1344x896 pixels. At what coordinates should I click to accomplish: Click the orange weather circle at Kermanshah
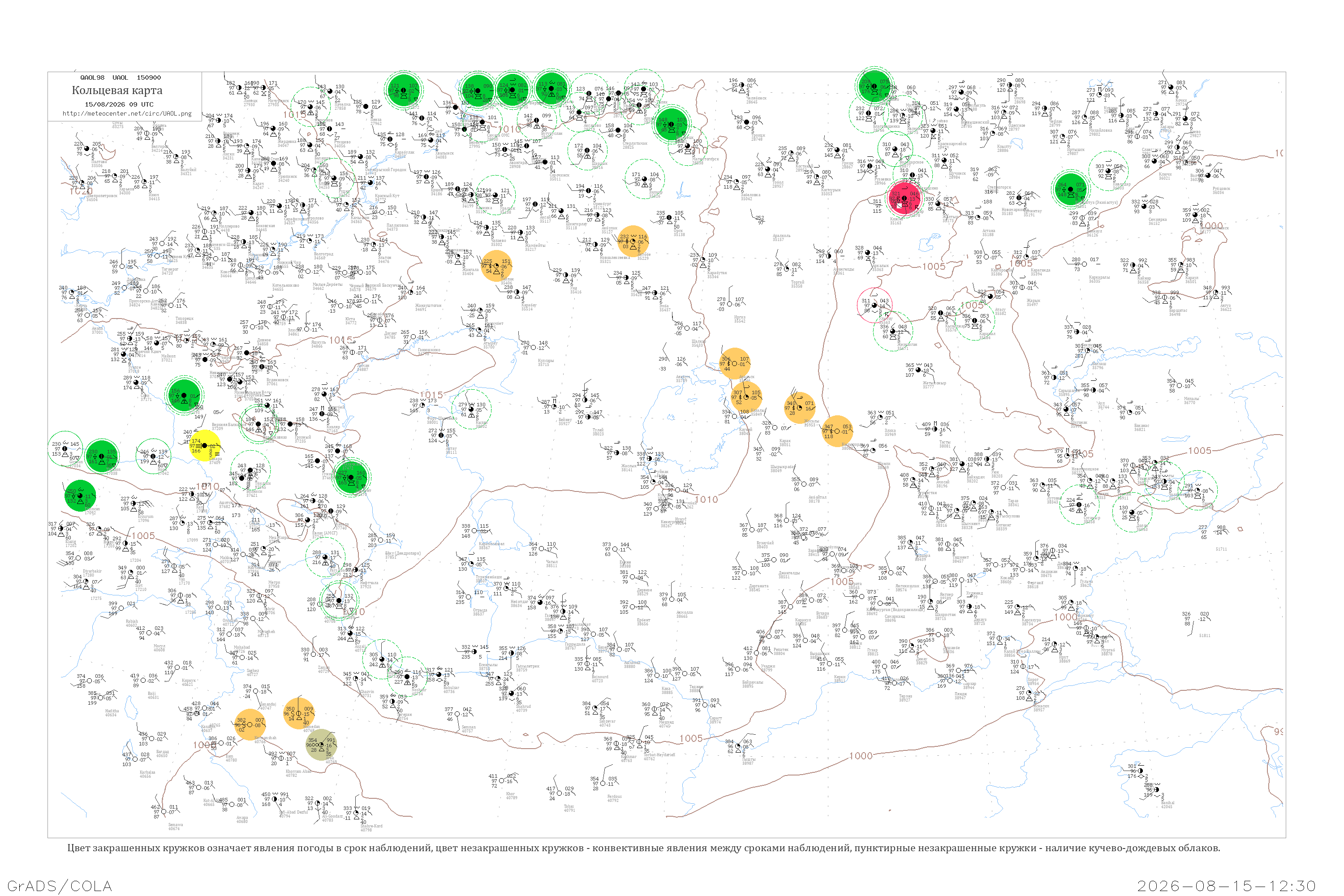250,724
